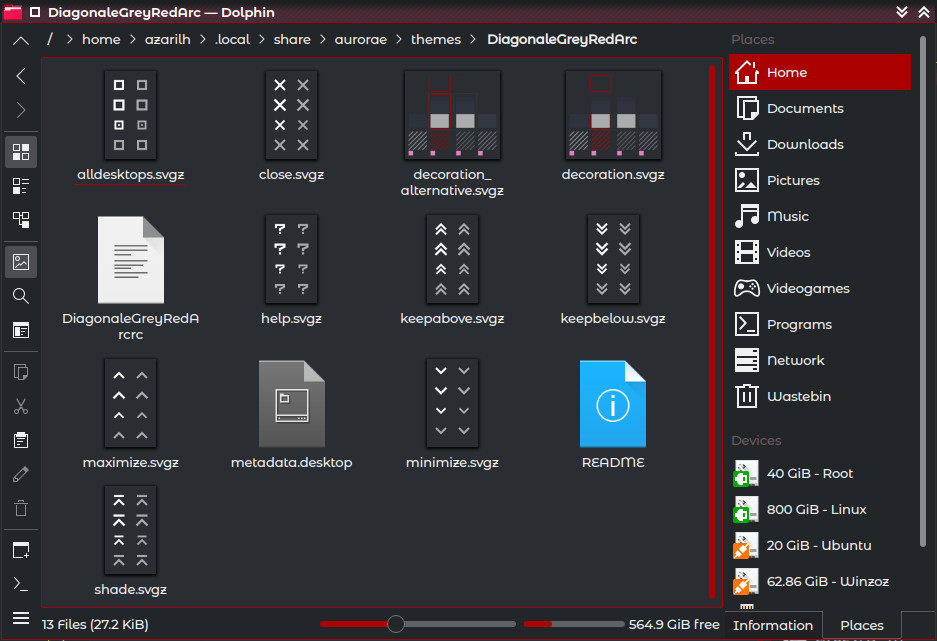
Task: Switch to the Places panel tab
Action: pos(862,625)
